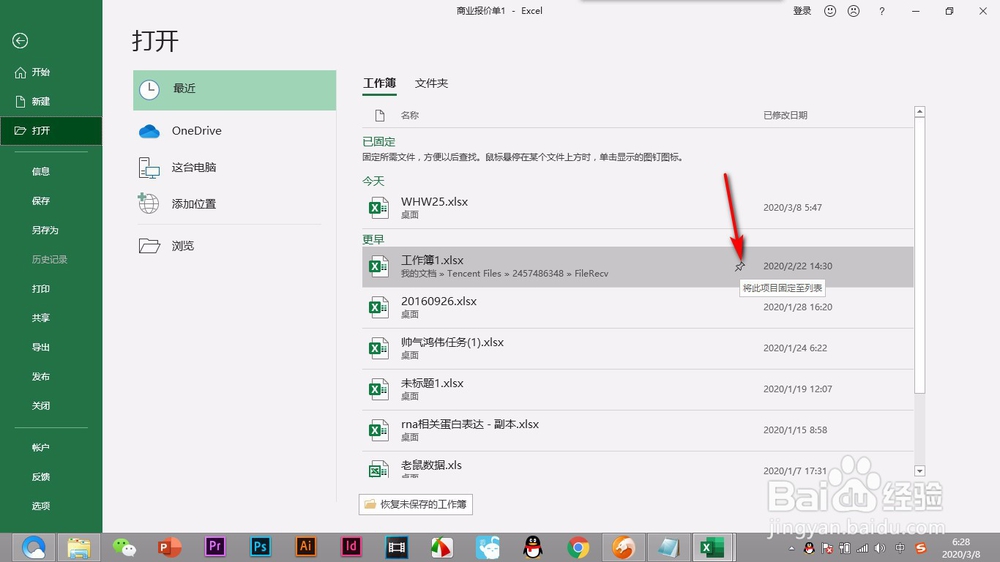
Task: Click 添加位置 to add a place
Action: [234, 204]
